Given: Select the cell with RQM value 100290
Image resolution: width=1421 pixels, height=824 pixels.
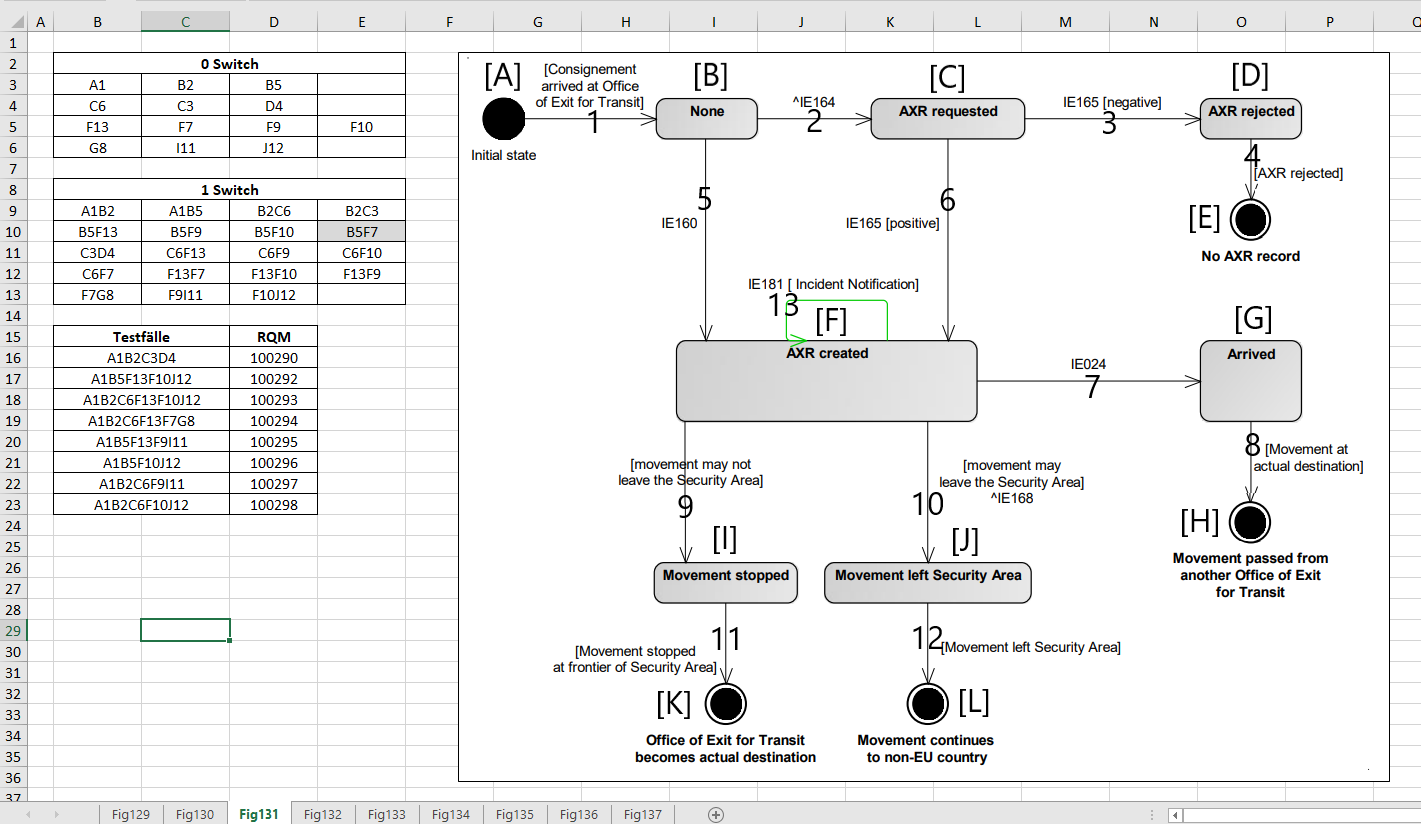Looking at the screenshot, I should coord(273,358).
